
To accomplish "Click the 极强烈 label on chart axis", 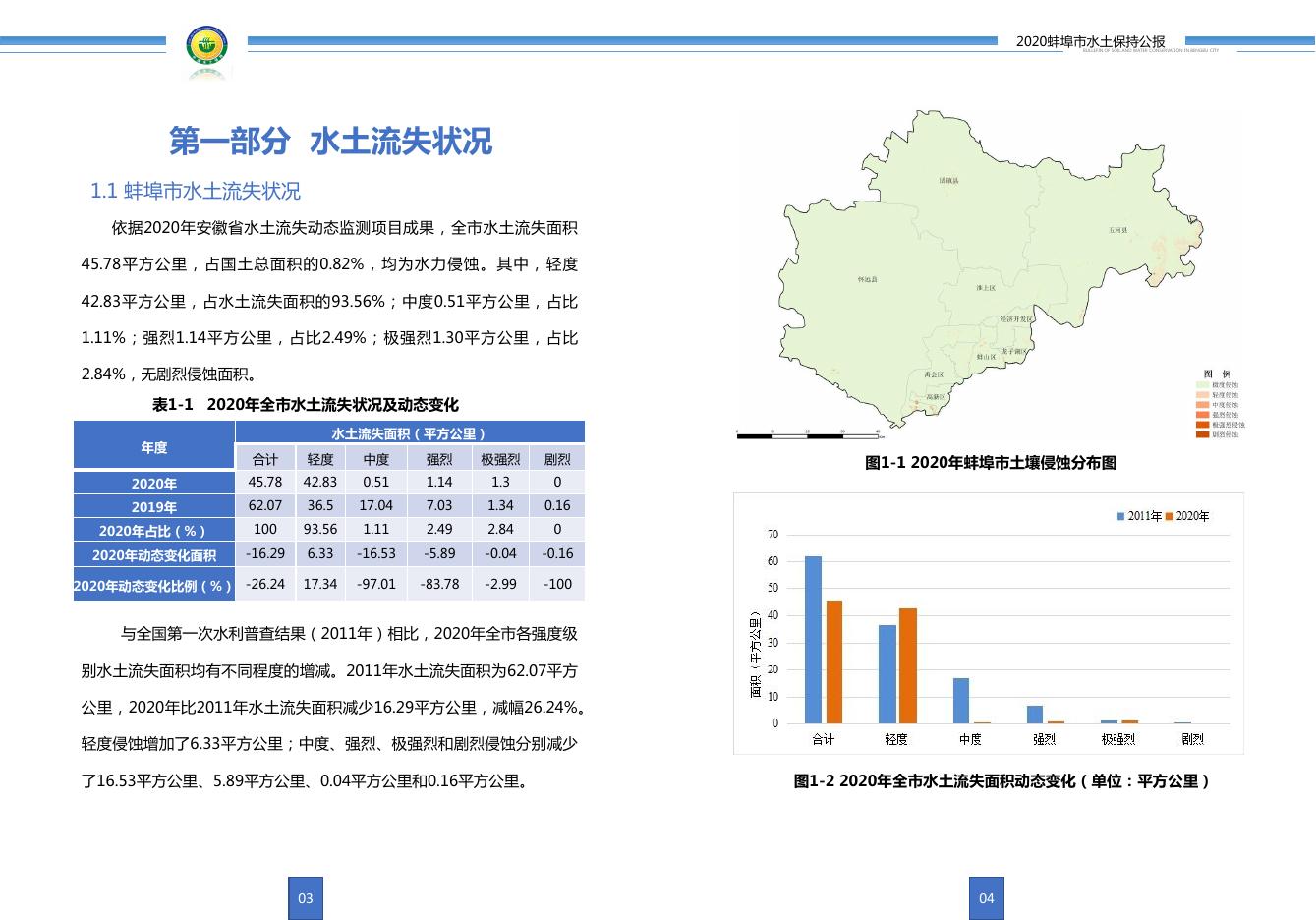I will coord(1117,739).
